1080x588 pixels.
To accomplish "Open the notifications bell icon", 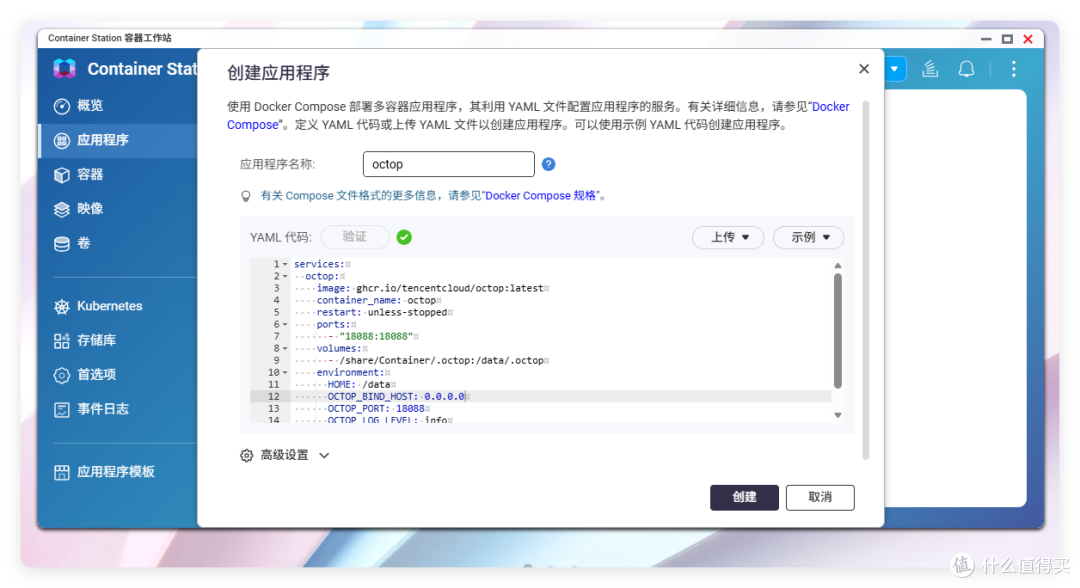I will (x=966, y=69).
